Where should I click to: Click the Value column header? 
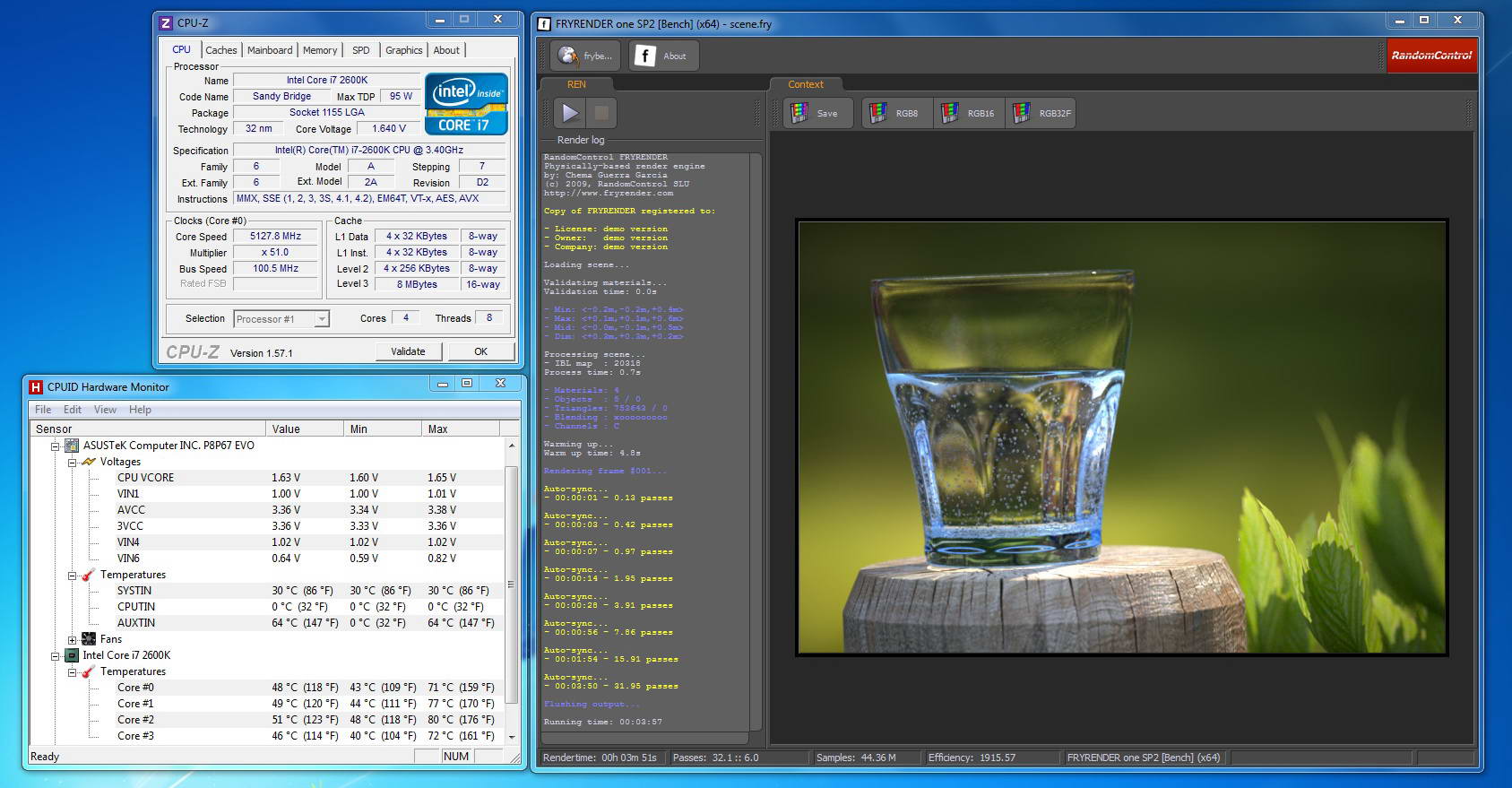coord(305,429)
